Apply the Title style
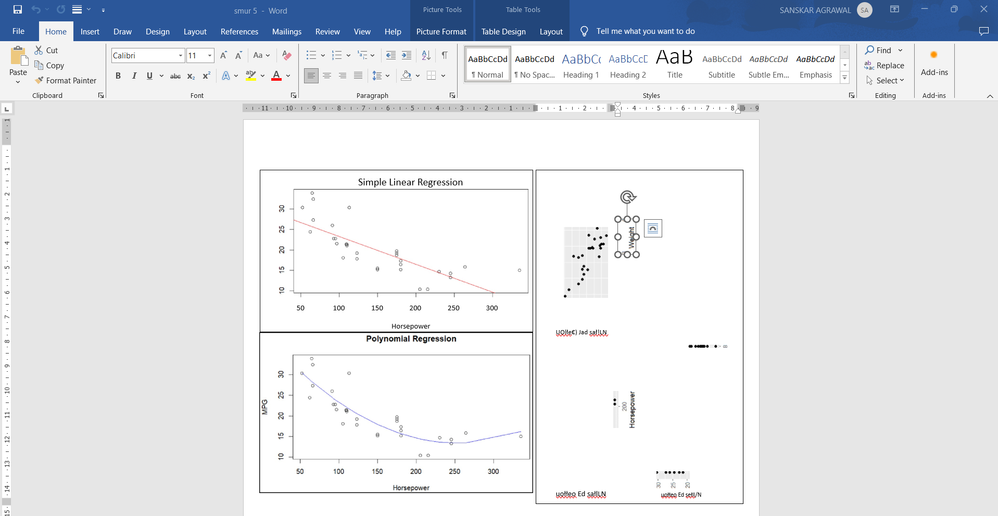998x516 pixels. click(x=675, y=64)
